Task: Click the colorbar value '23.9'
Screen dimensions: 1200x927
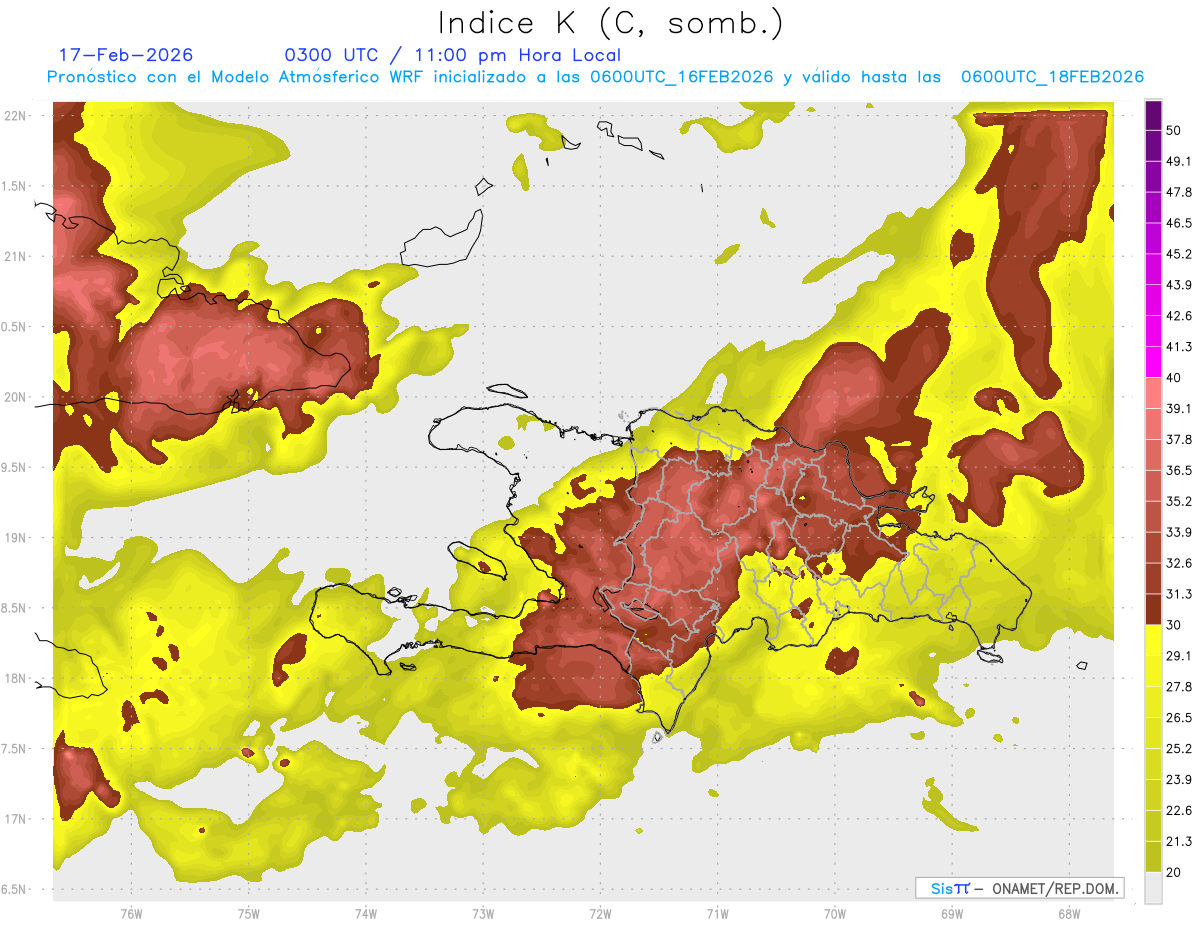Action: click(1179, 780)
